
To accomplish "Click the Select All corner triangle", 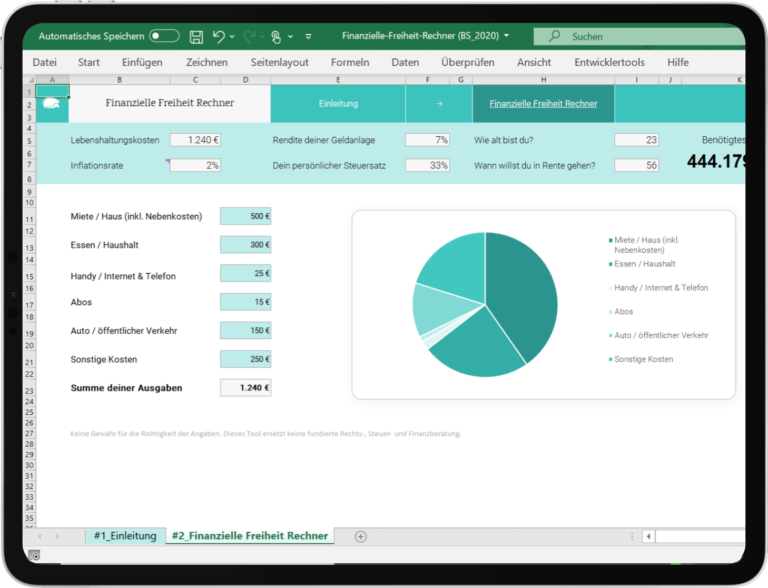I will [x=29, y=79].
